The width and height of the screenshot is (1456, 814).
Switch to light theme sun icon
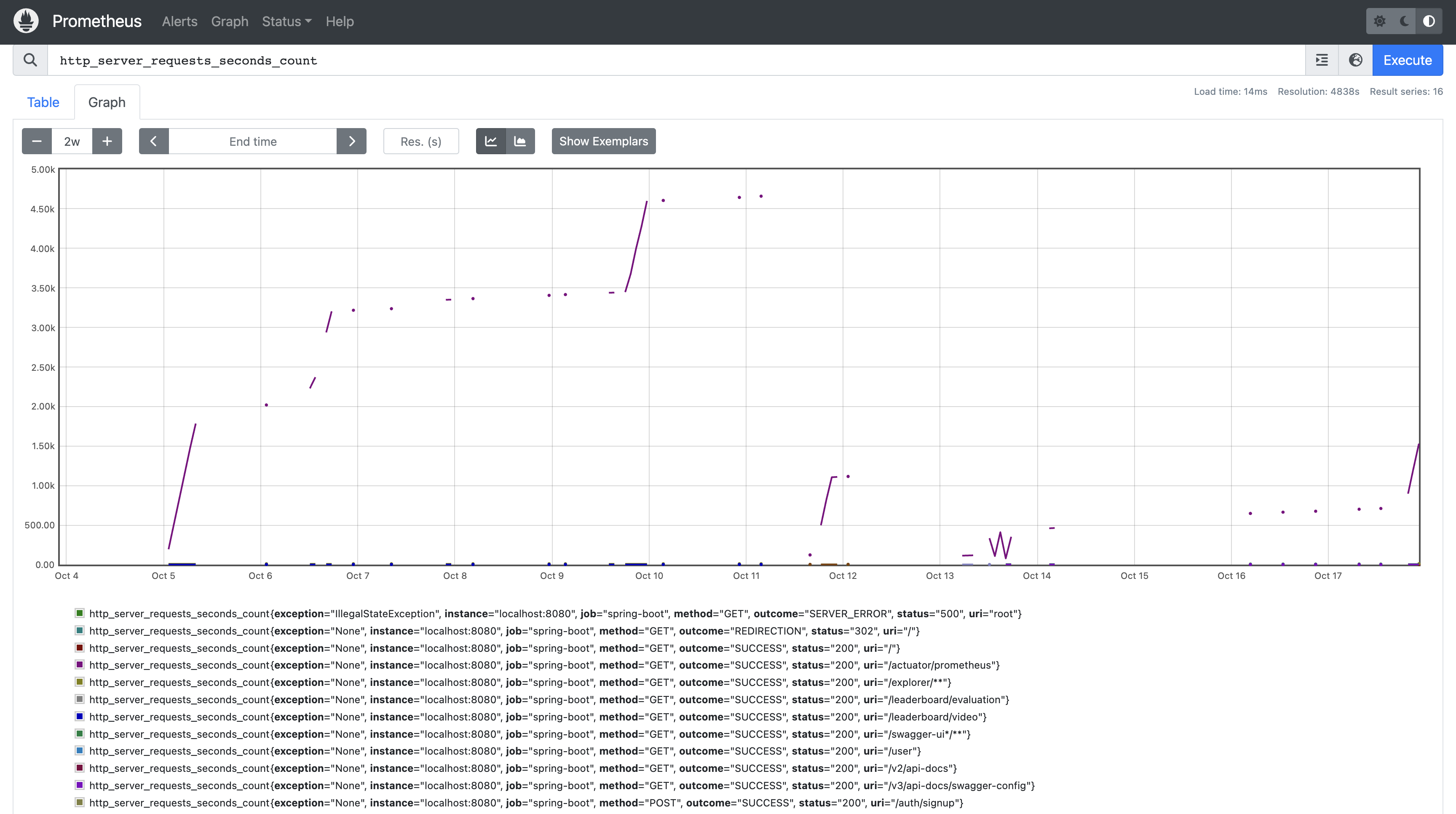(x=1380, y=21)
